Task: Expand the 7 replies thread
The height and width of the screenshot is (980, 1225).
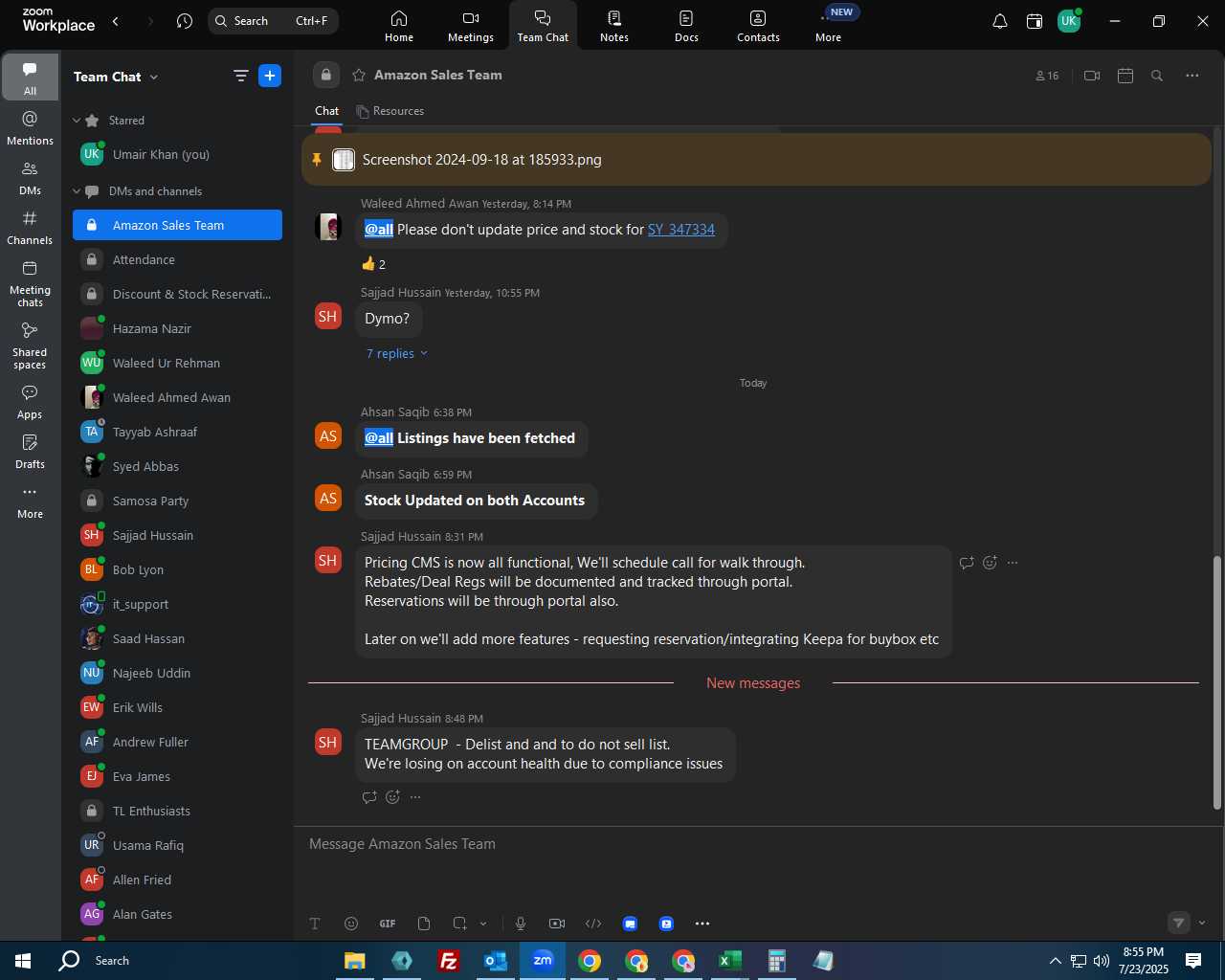Action: (x=397, y=354)
